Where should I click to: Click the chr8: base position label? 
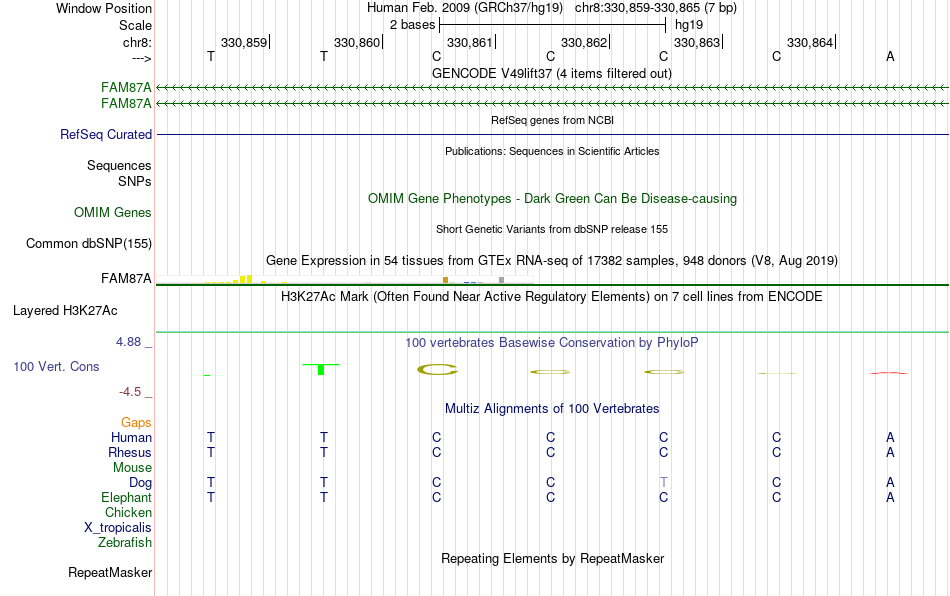[137, 42]
